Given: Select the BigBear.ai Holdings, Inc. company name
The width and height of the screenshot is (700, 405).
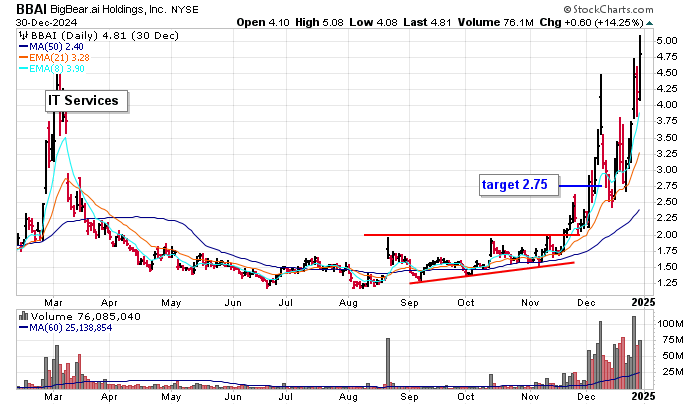Looking at the screenshot, I should [109, 9].
